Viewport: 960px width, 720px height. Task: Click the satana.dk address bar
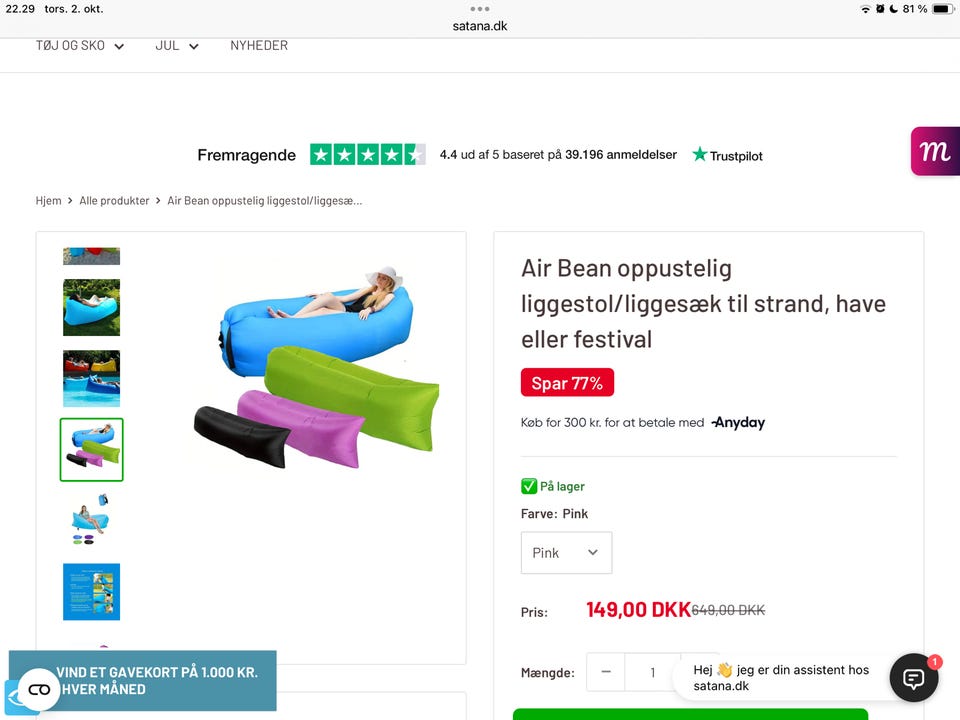(x=480, y=26)
